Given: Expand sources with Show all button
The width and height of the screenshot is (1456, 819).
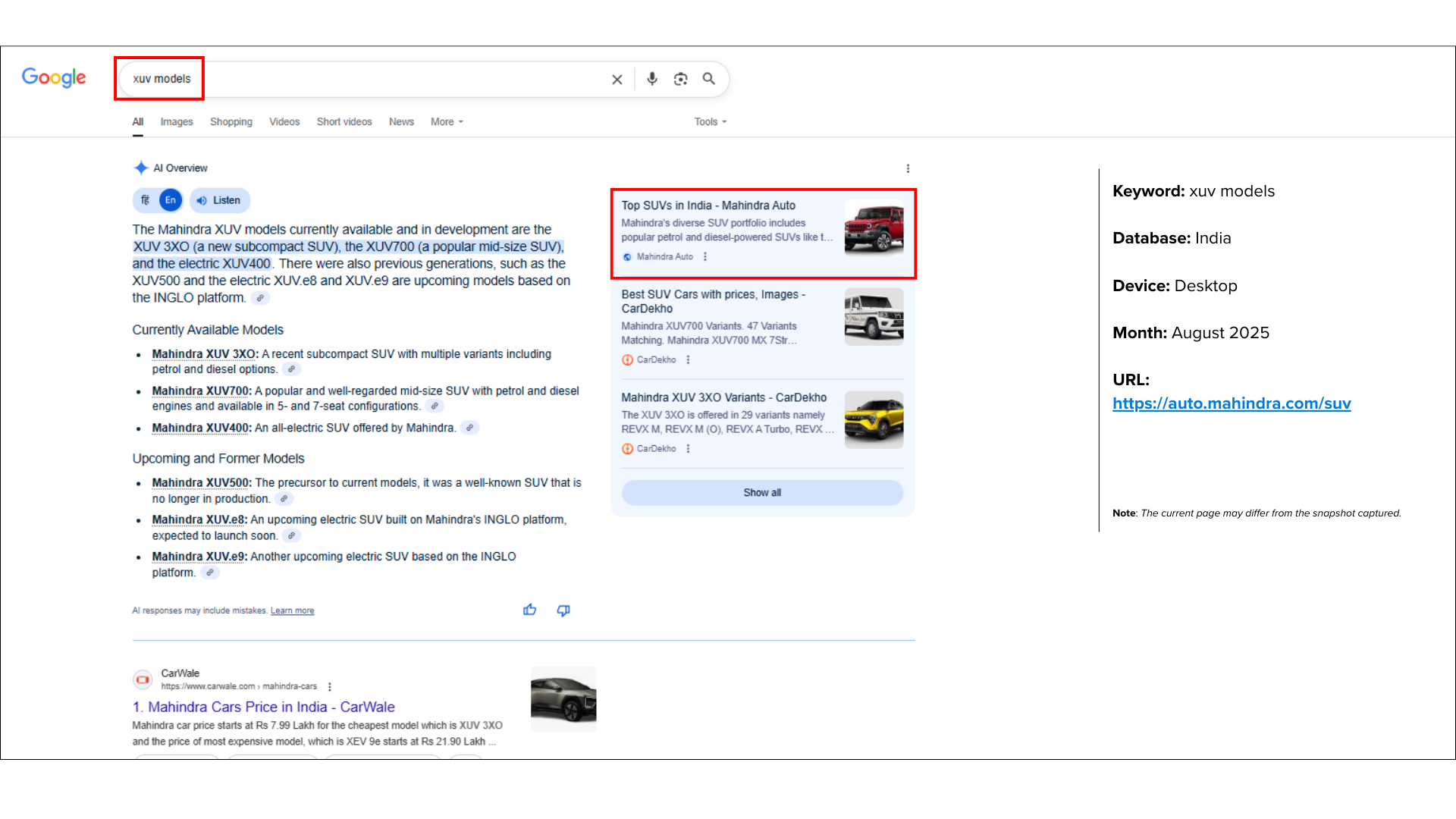Looking at the screenshot, I should (762, 493).
